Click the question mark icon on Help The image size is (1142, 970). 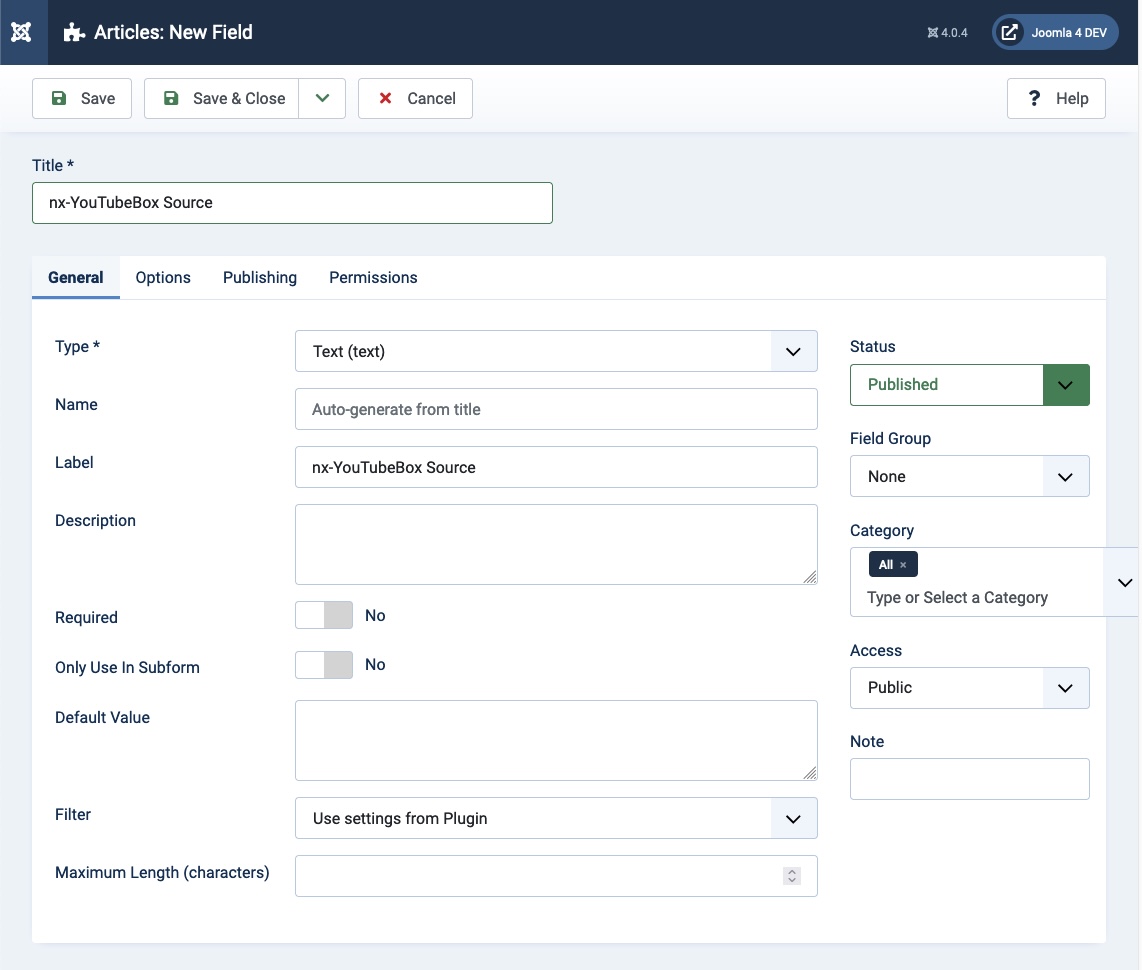[1034, 98]
